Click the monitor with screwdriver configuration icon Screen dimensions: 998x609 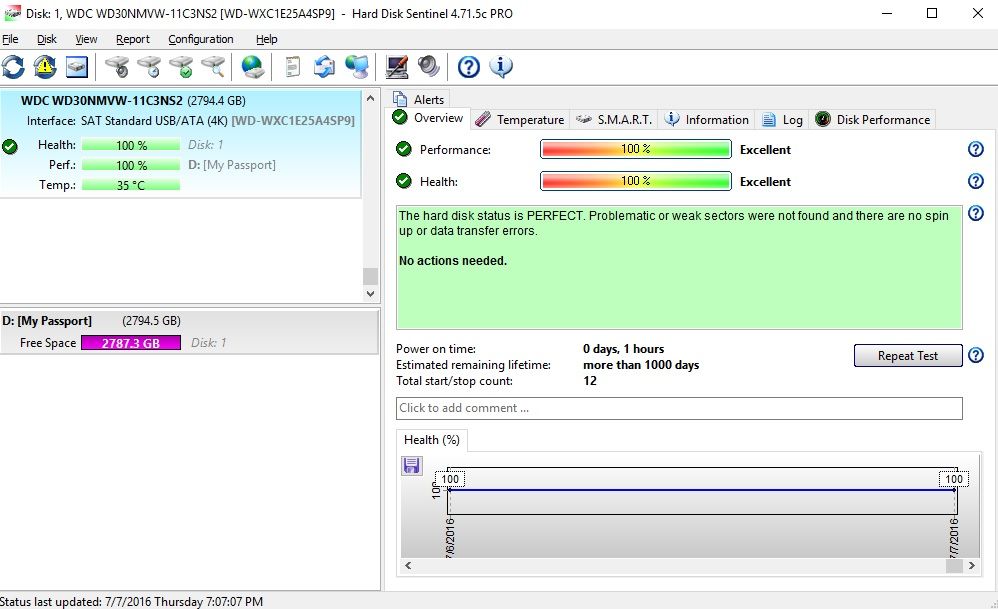tap(397, 67)
